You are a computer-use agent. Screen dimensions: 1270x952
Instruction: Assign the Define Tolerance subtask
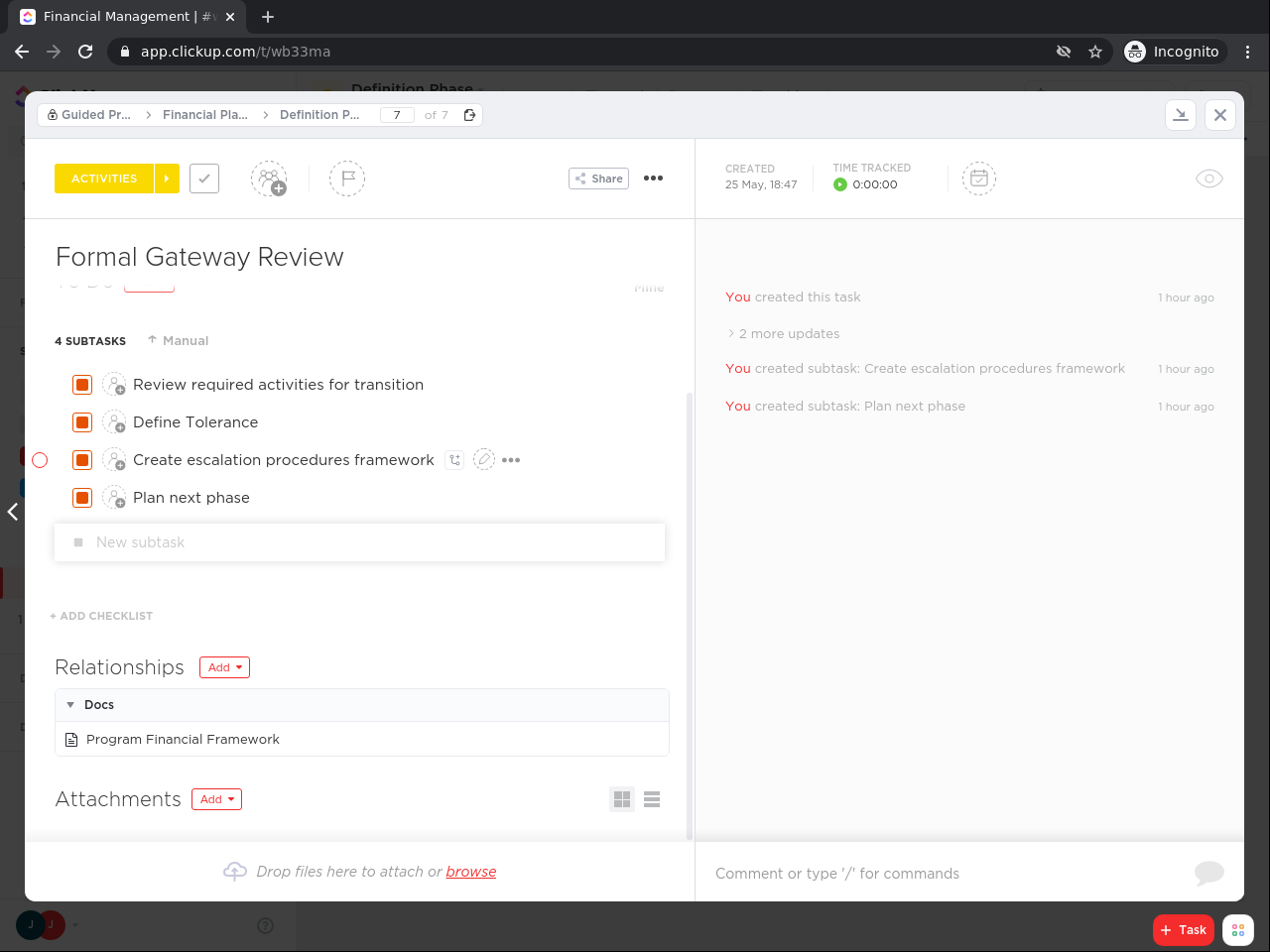[x=115, y=422]
